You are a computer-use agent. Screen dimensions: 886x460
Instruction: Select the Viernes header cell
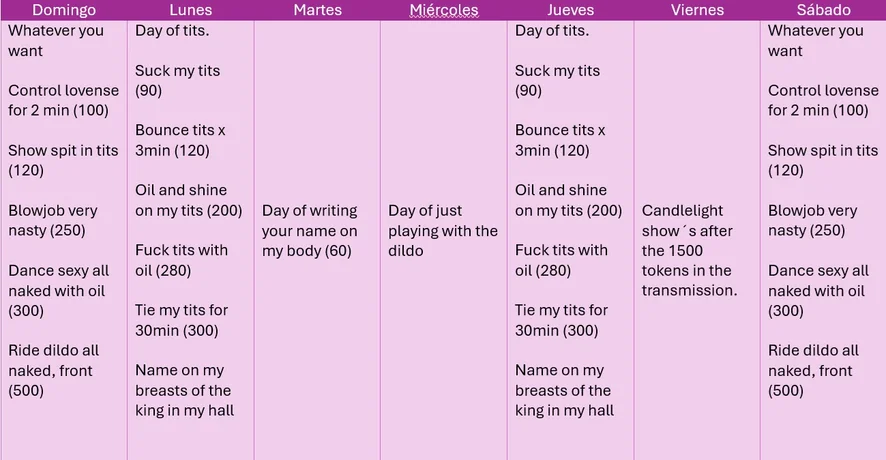(697, 10)
